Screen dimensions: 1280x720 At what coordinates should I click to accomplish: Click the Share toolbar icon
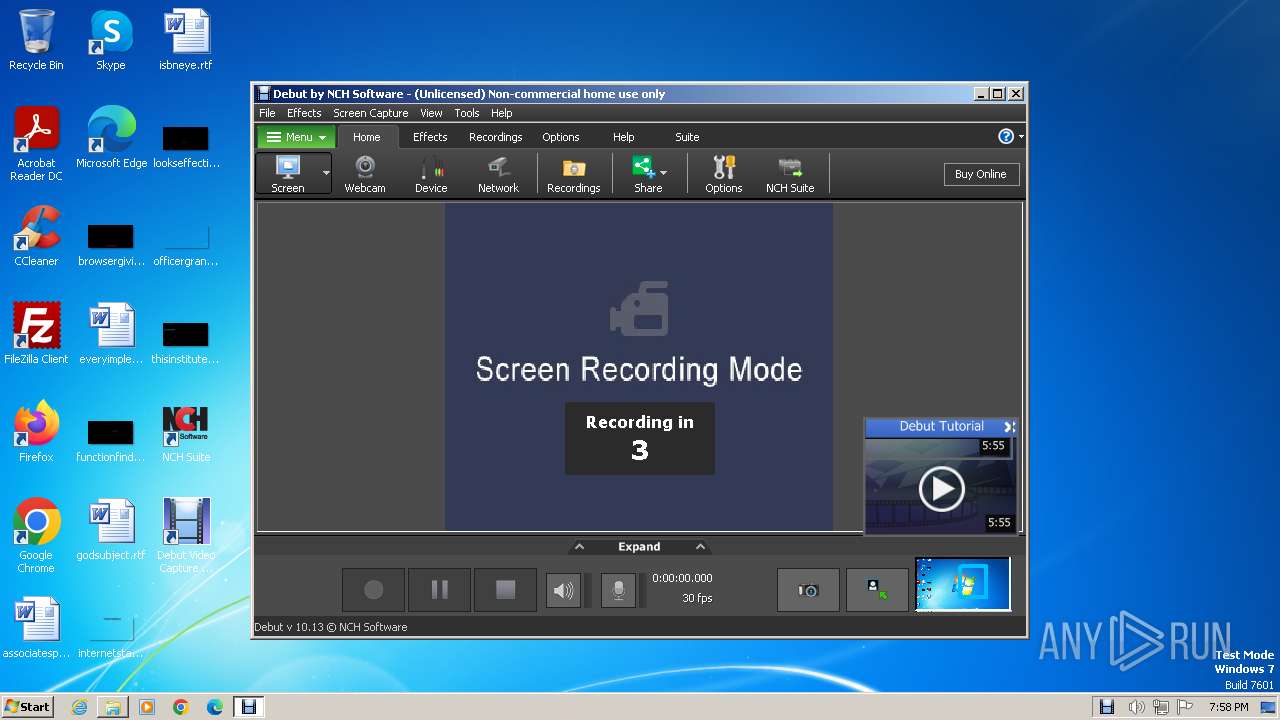(x=646, y=174)
